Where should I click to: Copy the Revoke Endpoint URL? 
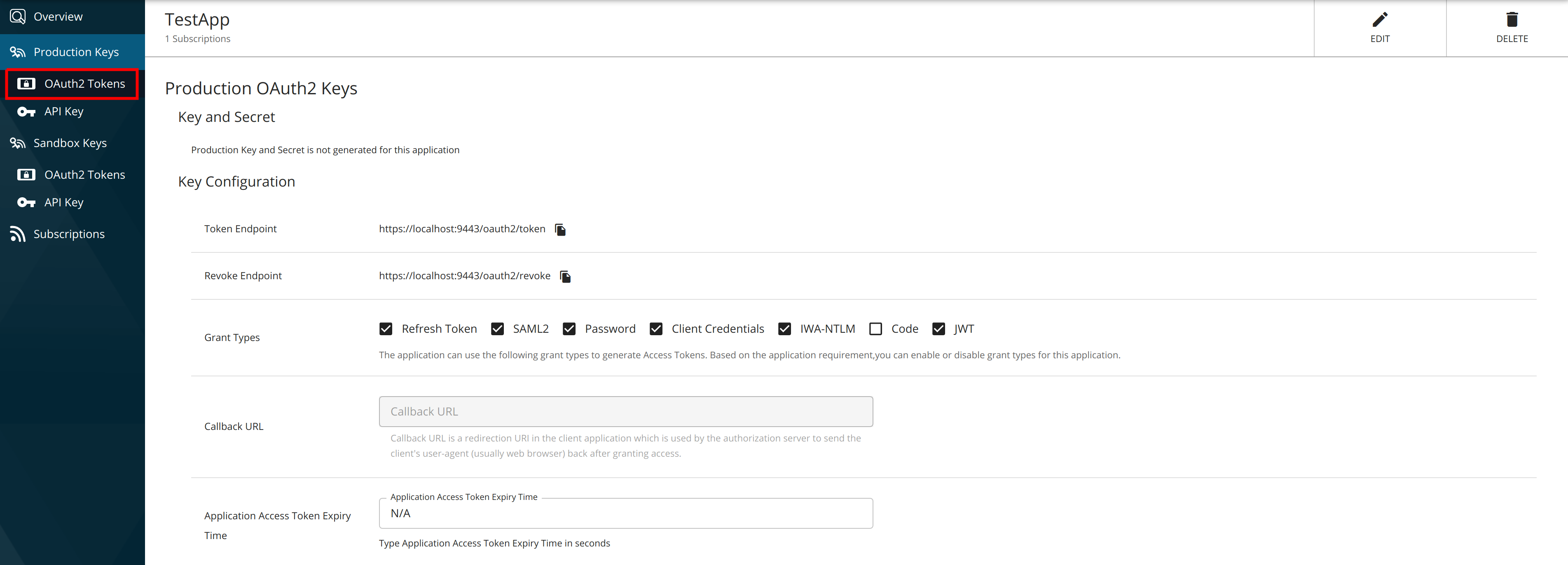tap(565, 277)
